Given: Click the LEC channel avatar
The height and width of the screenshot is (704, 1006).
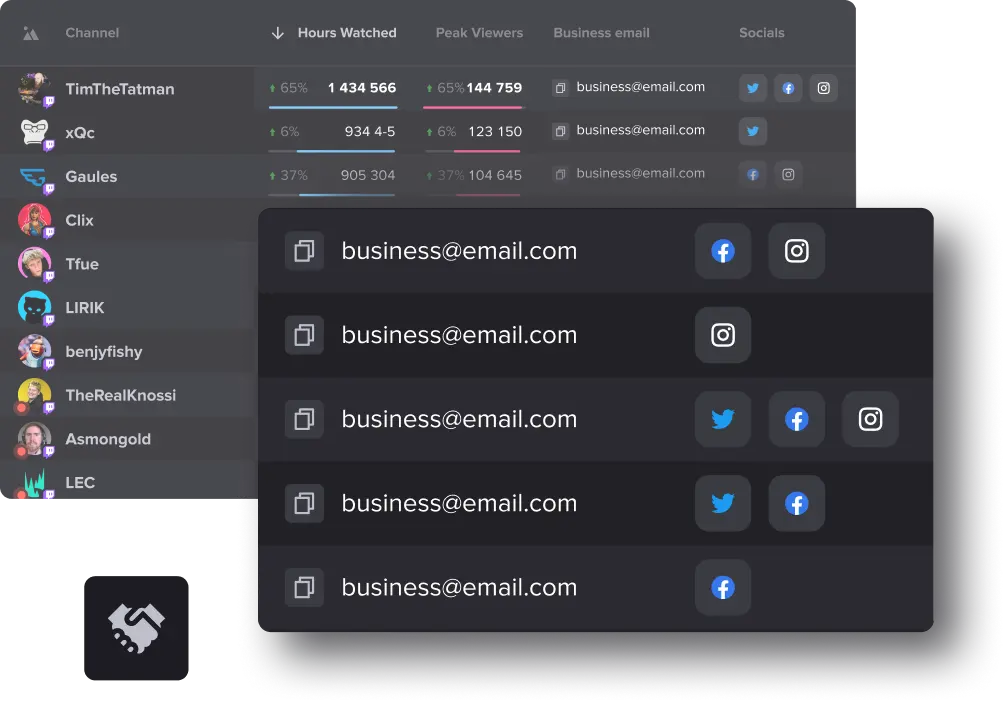Looking at the screenshot, I should coord(34,483).
